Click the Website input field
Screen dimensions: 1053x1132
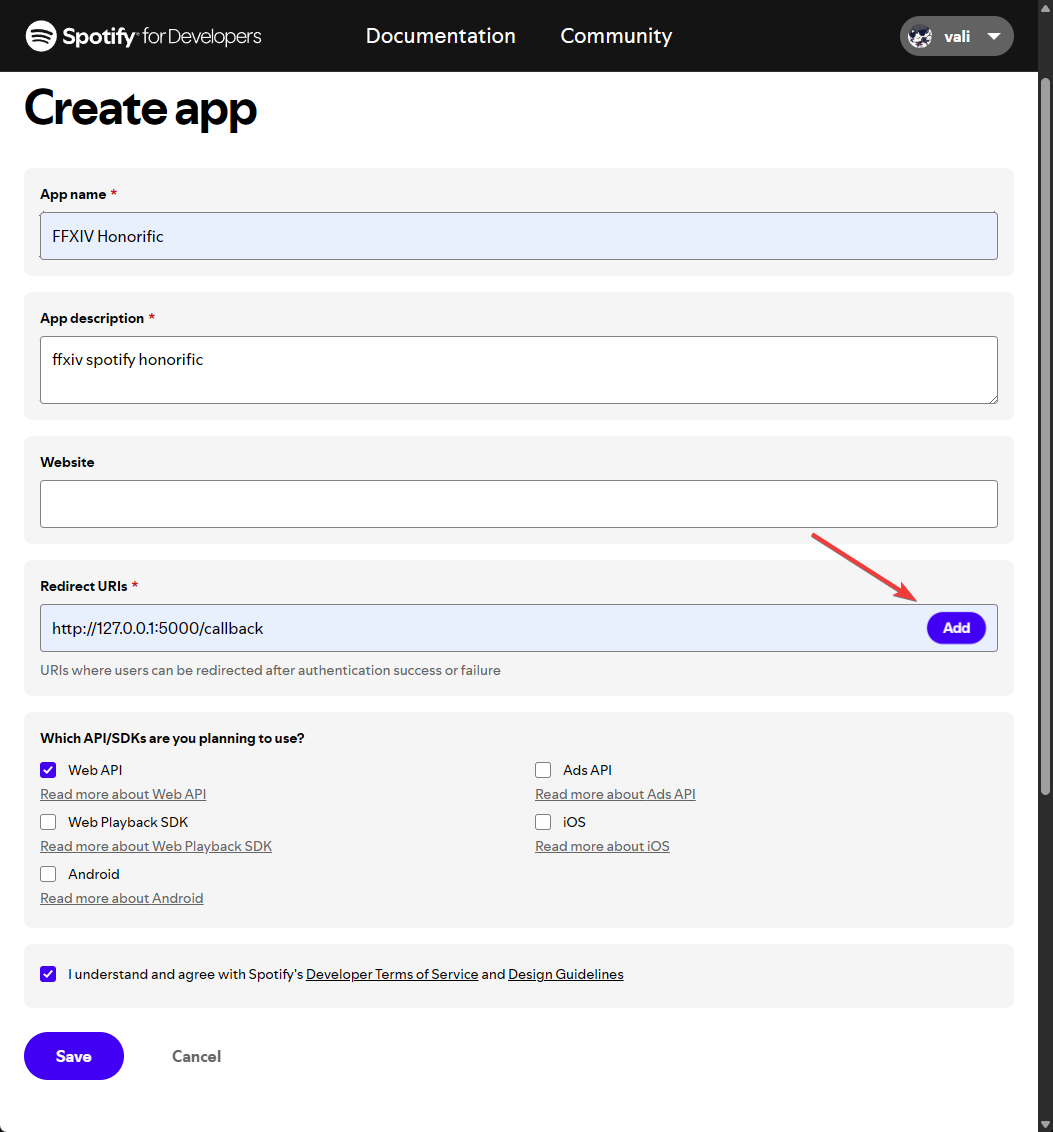pos(519,504)
